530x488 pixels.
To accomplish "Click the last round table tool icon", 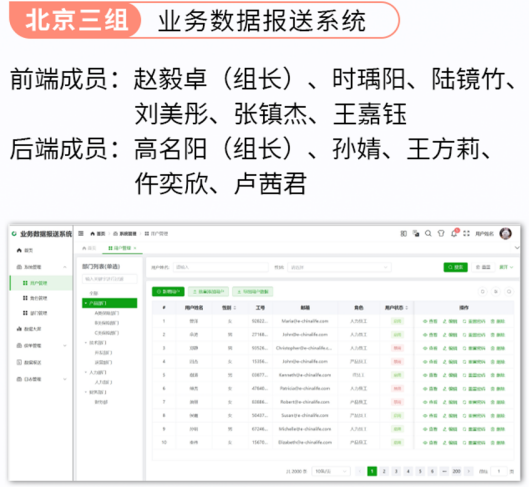I will [x=509, y=291].
